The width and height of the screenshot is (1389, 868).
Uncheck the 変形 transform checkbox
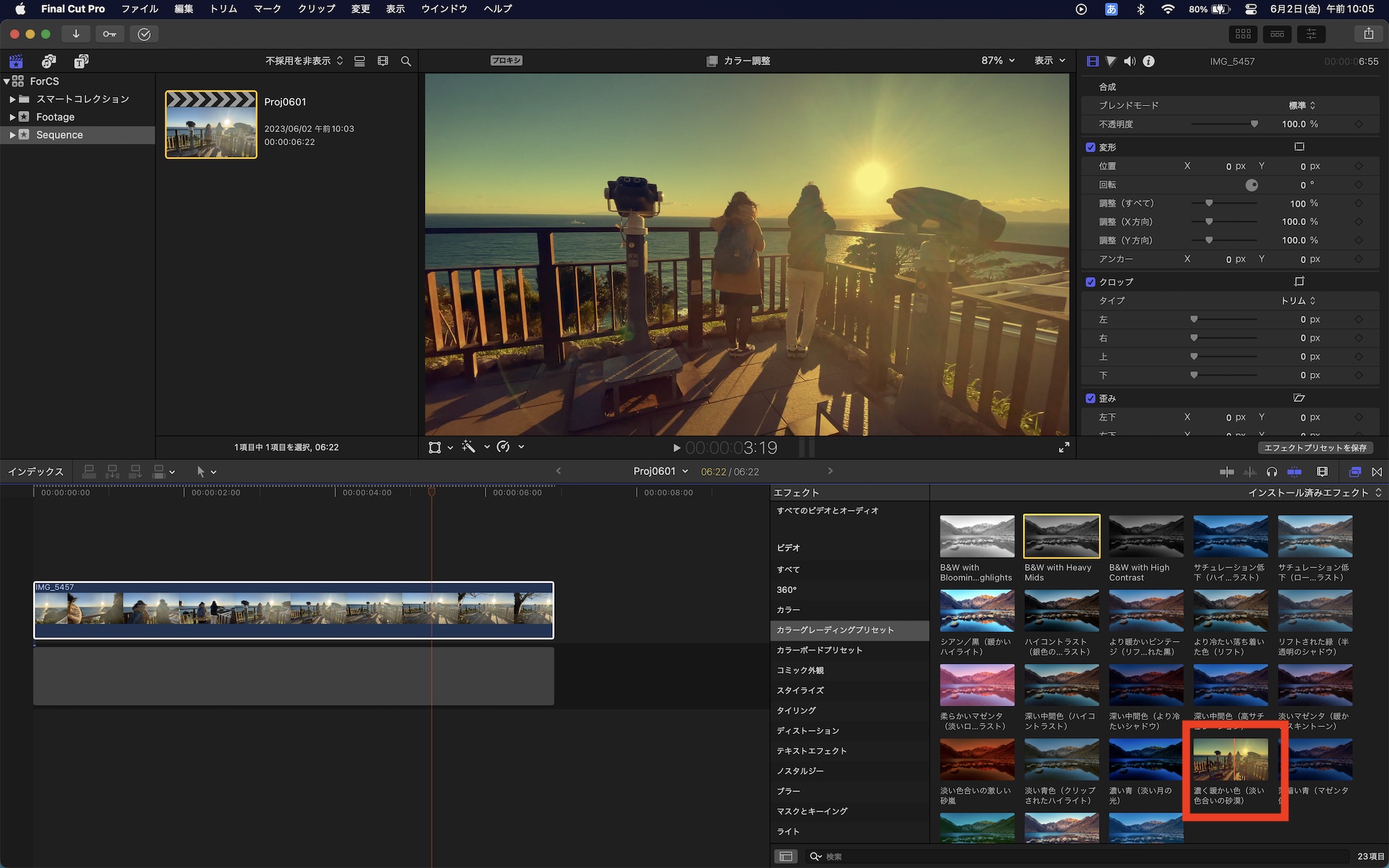pyautogui.click(x=1090, y=147)
